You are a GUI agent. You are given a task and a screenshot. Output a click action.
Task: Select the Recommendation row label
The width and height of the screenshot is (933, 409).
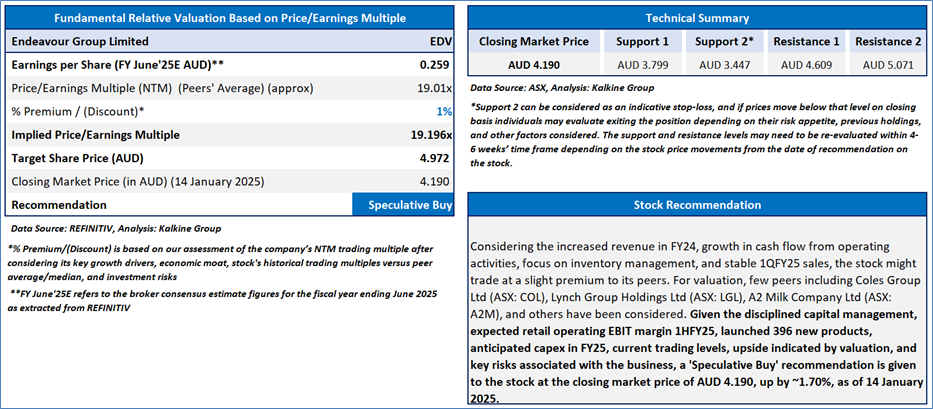coord(60,205)
